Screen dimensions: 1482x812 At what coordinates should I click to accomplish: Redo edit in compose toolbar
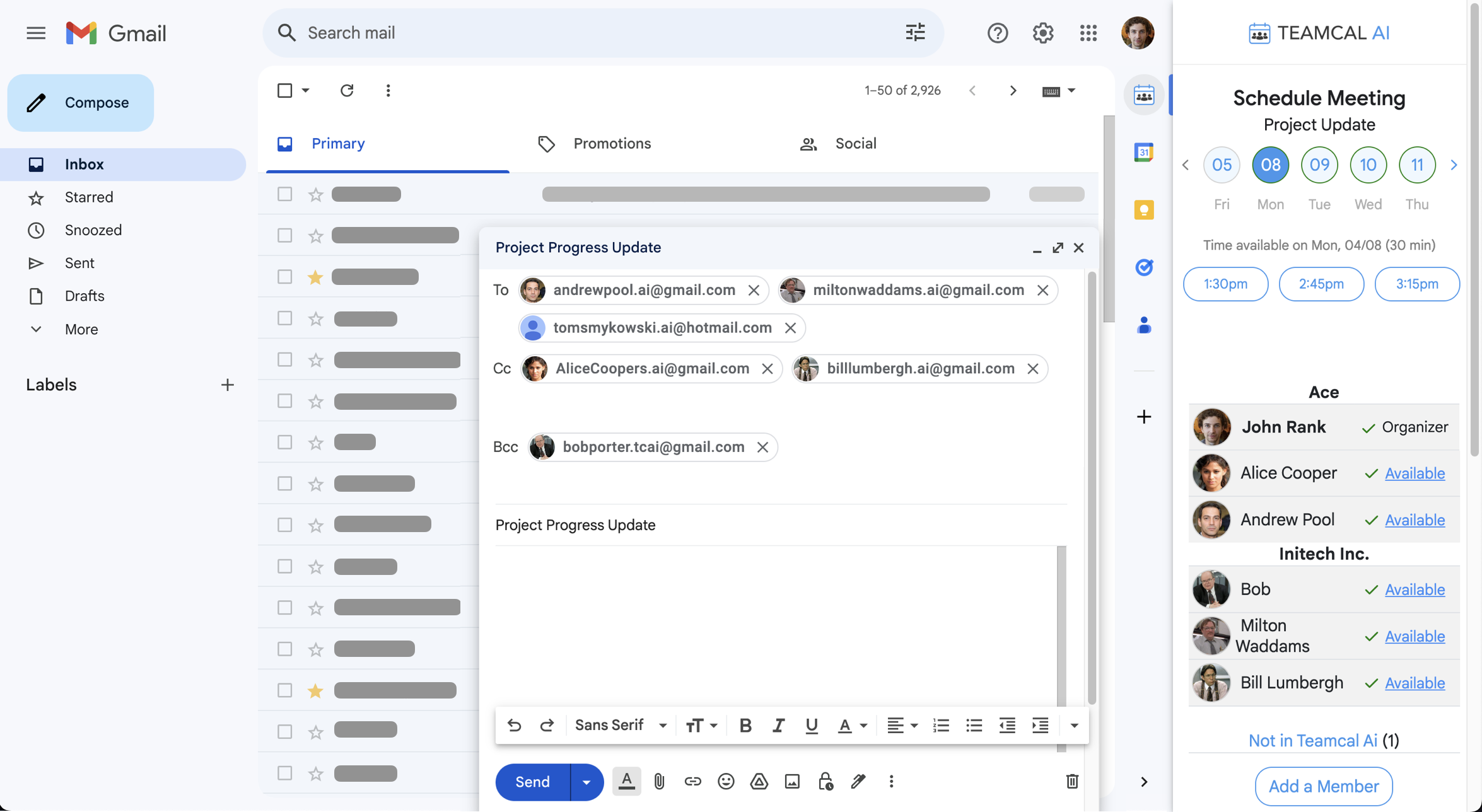coord(547,726)
